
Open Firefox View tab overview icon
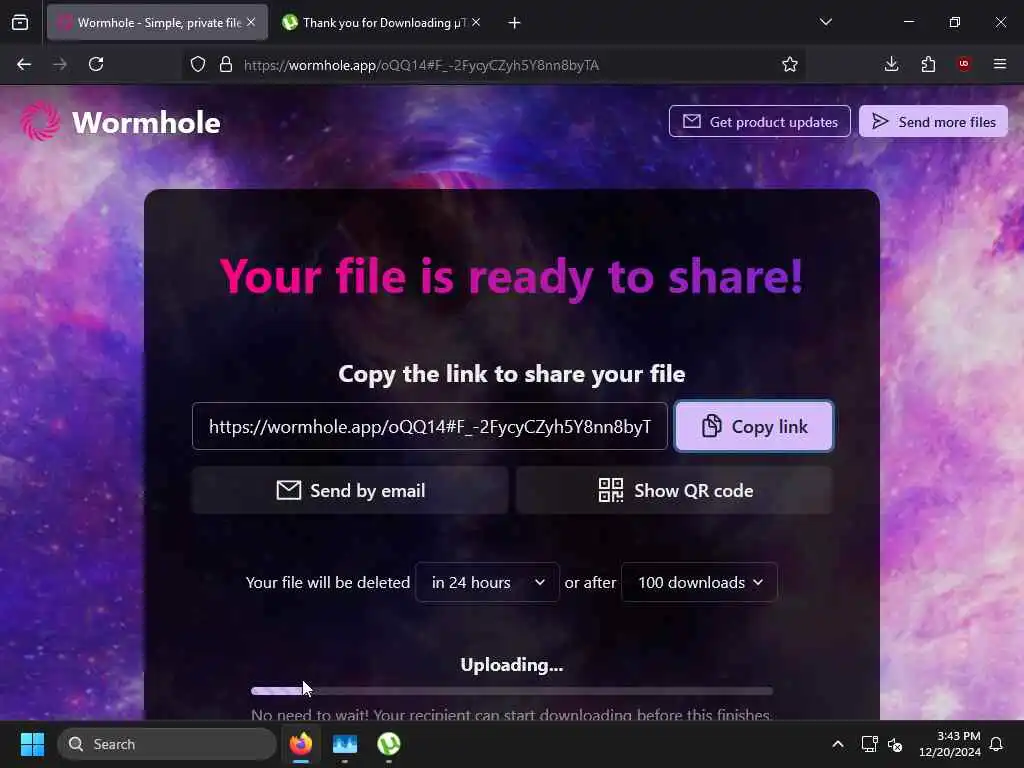coord(20,23)
